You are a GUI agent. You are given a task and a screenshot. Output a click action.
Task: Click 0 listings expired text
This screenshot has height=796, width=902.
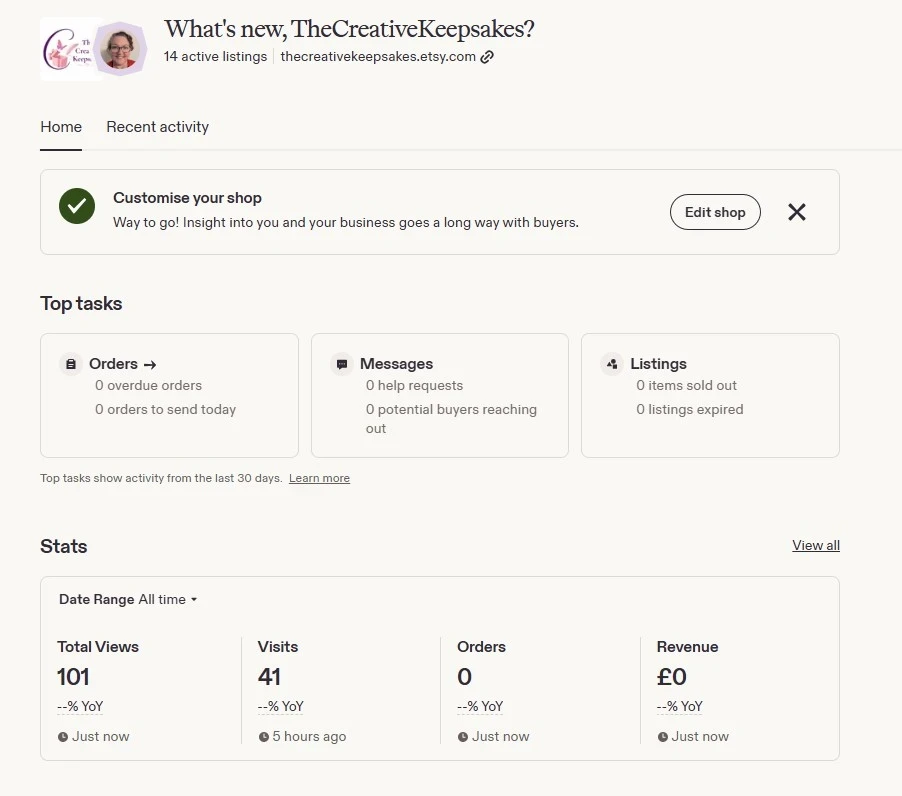690,410
